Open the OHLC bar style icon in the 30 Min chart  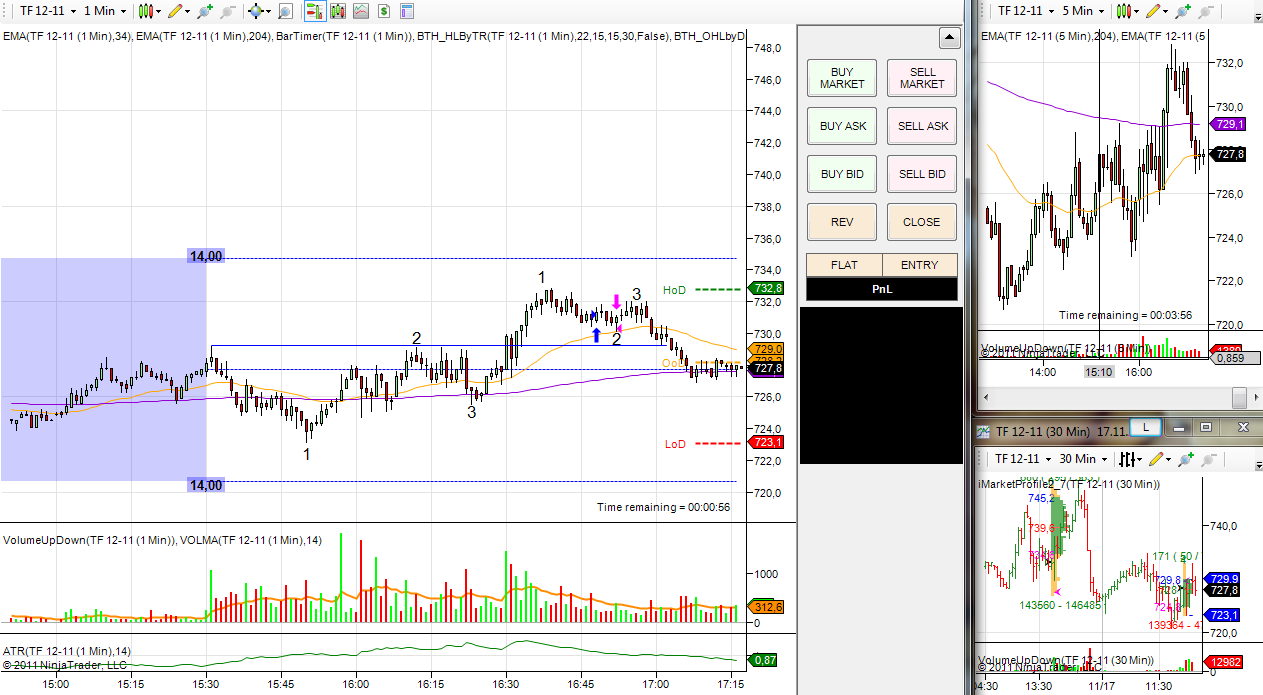pos(1127,459)
